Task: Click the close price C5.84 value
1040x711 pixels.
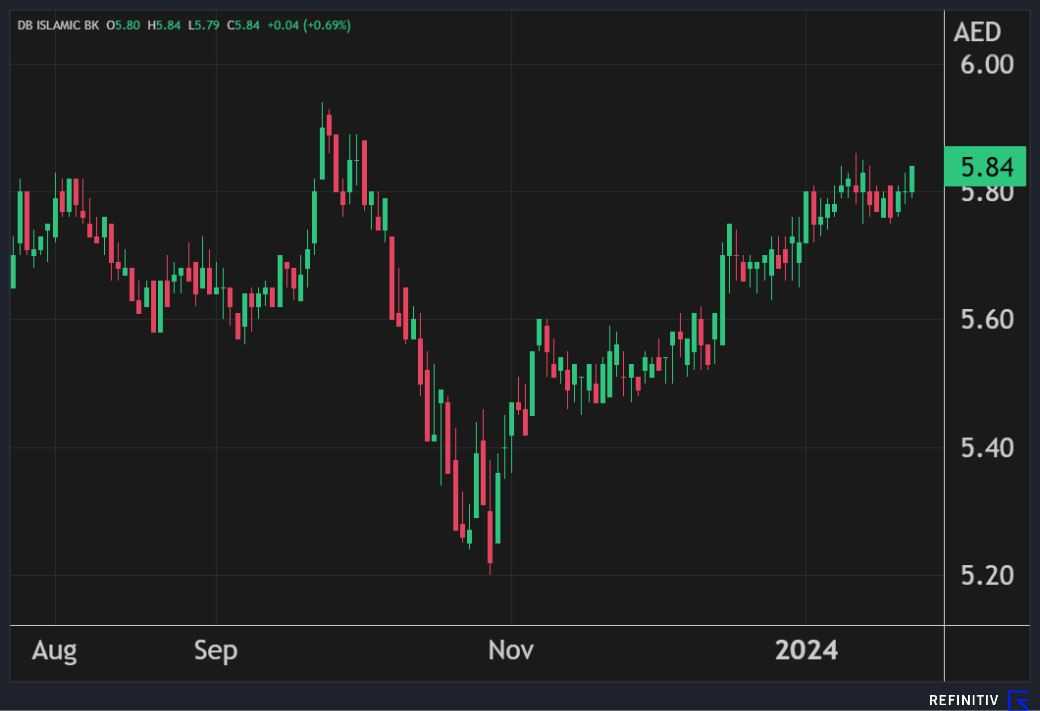Action: 244,25
